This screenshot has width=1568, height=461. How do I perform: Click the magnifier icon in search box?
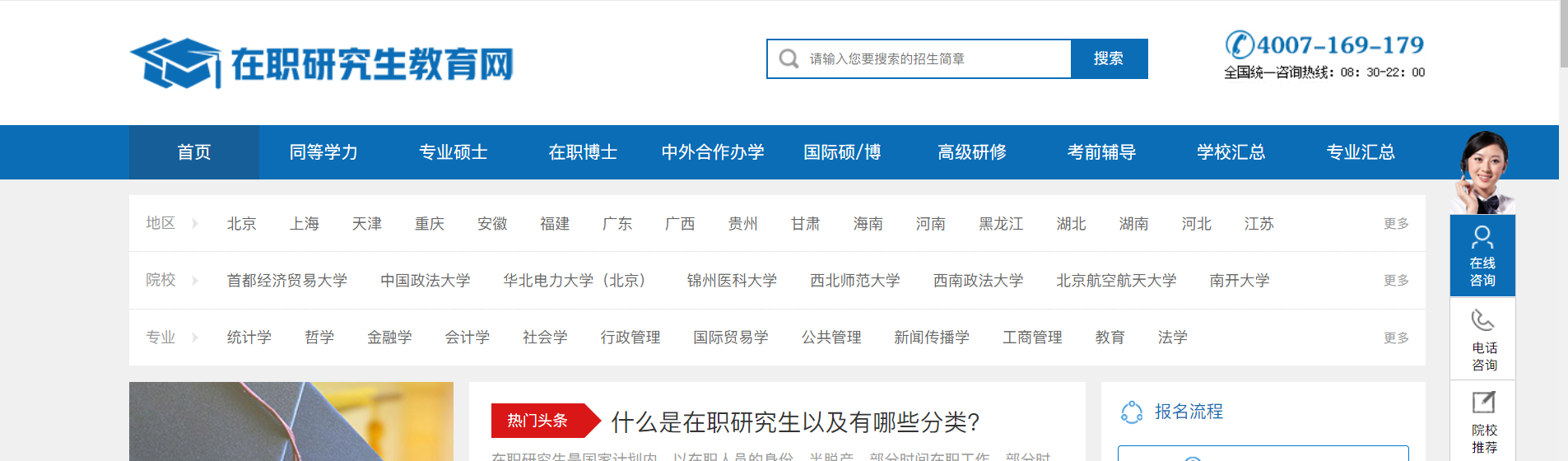point(789,59)
